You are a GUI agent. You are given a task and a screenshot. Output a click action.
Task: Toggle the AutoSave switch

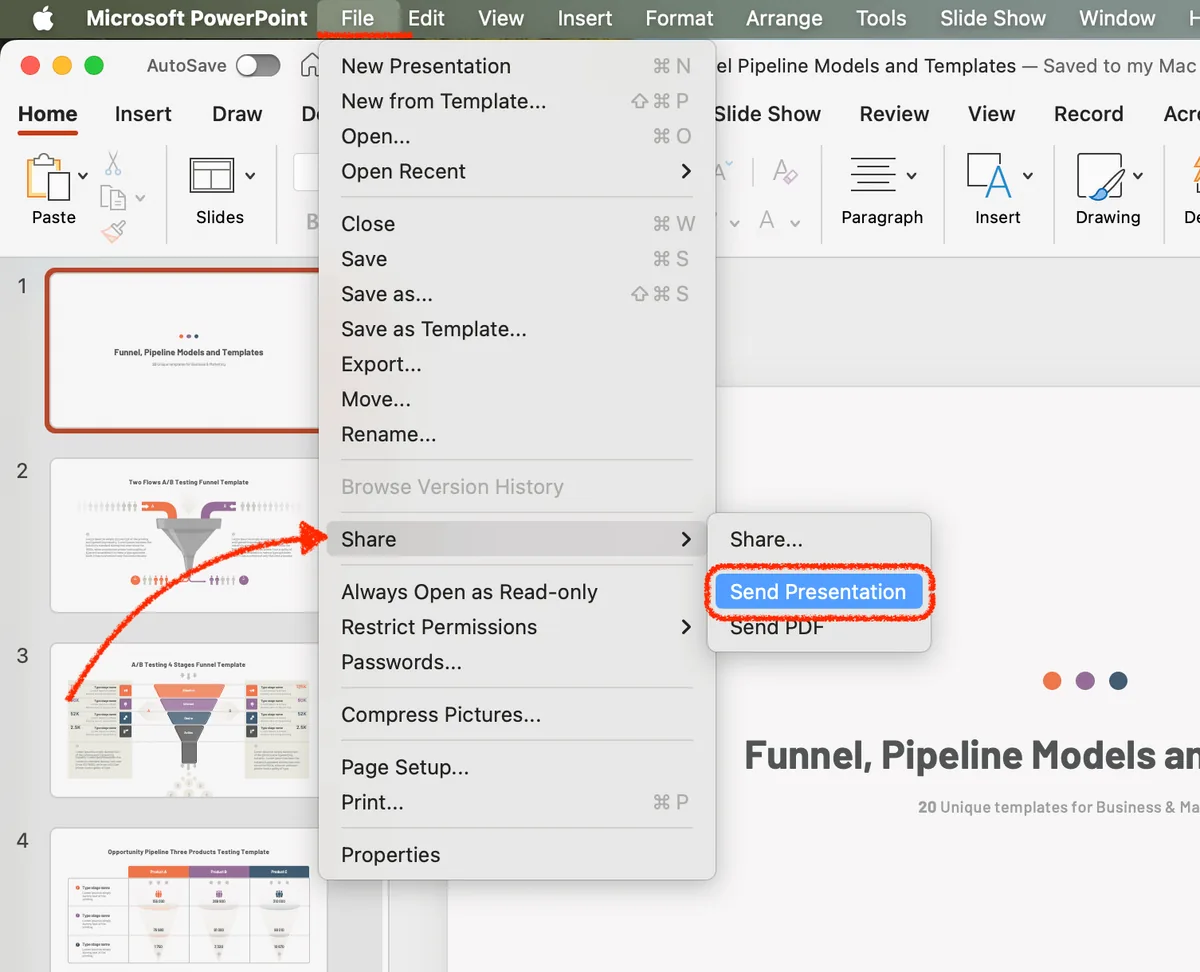tap(258, 66)
